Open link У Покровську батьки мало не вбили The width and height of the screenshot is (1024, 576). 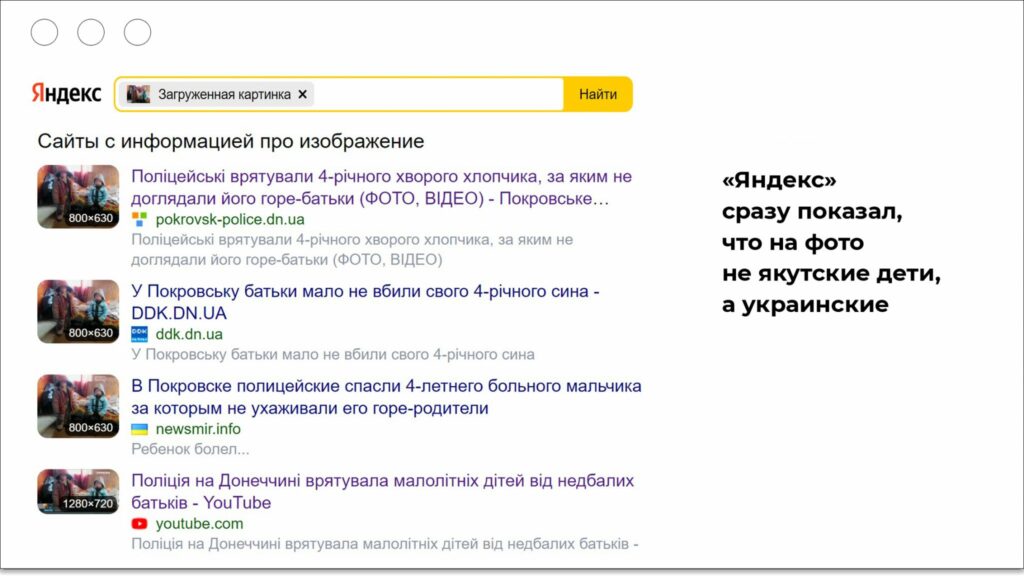tap(365, 302)
